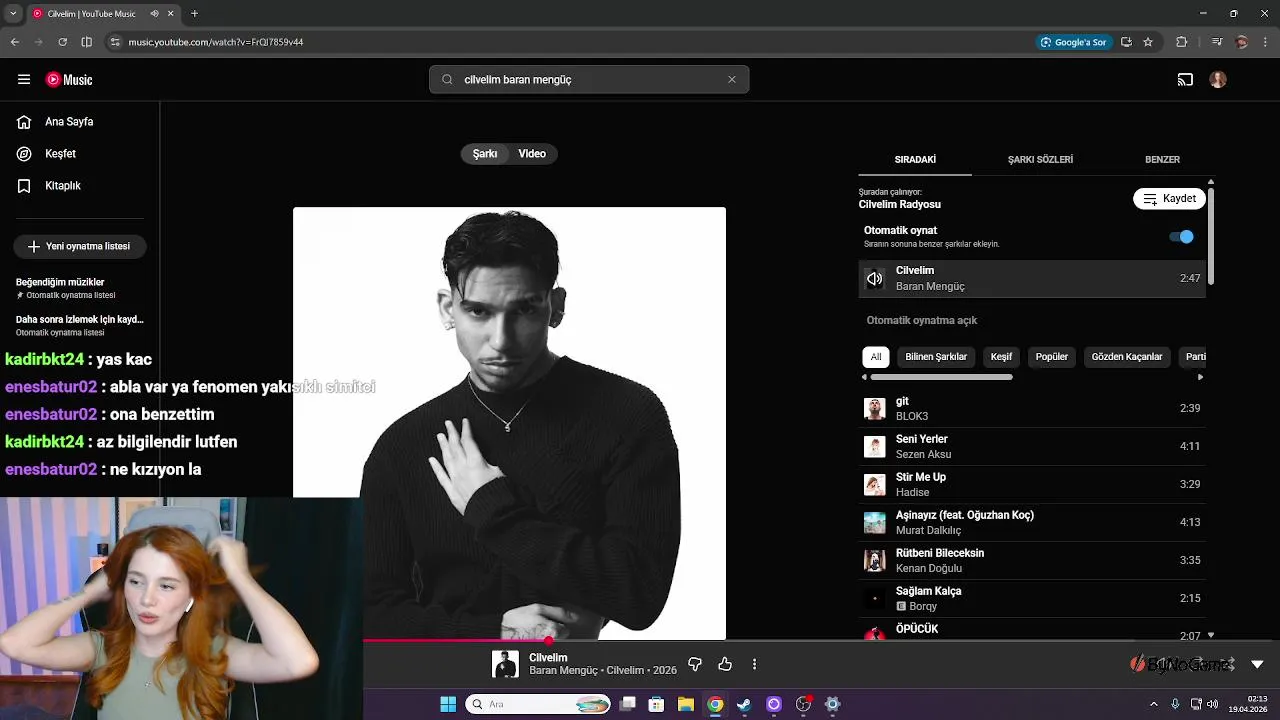Open the Windows Start menu
The width and height of the screenshot is (1280, 720).
(448, 705)
